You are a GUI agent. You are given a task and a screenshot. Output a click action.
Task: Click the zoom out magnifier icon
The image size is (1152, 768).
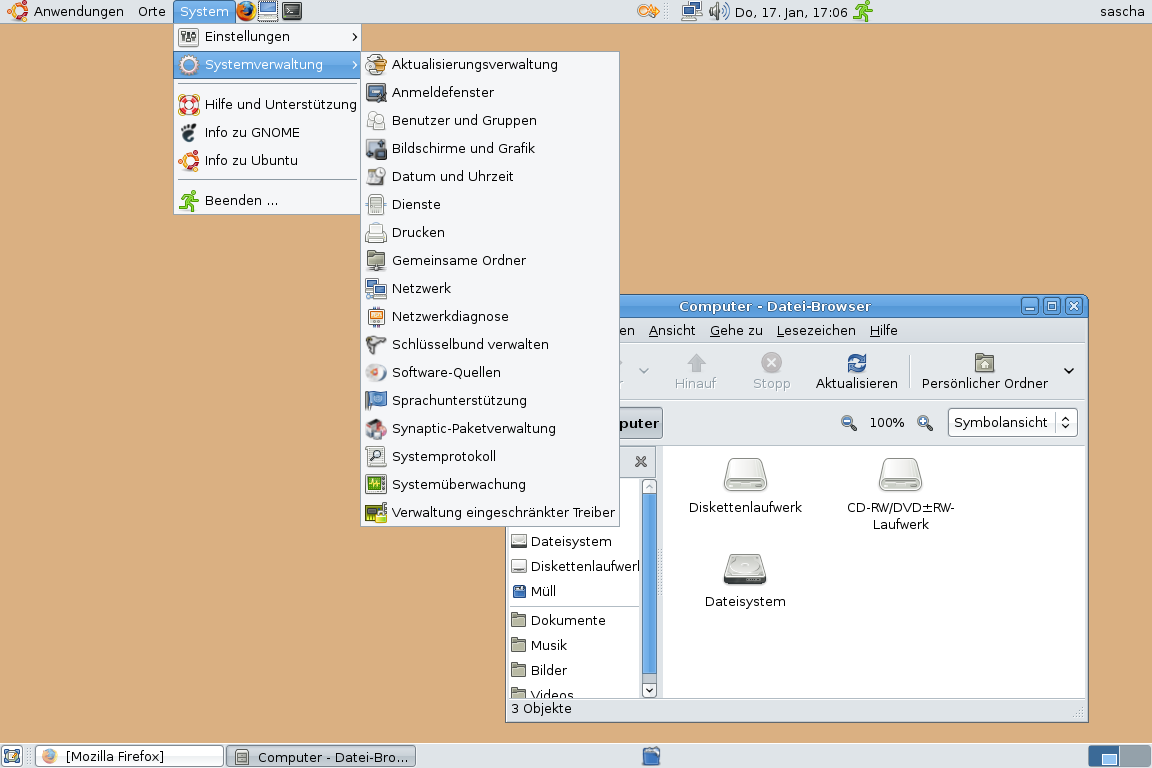(849, 423)
